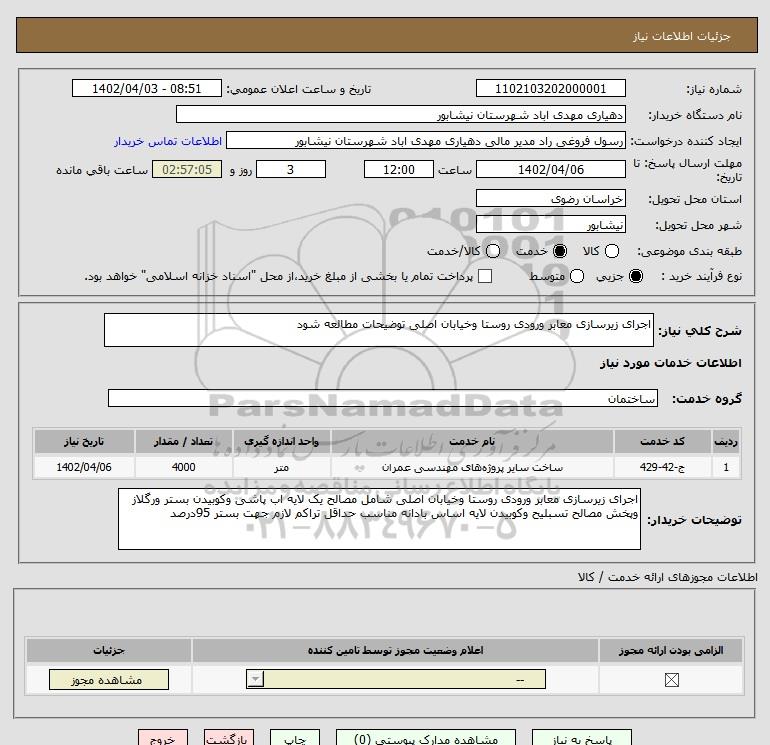
Task: Click the service code cell ج-42-429
Action: (x=662, y=467)
